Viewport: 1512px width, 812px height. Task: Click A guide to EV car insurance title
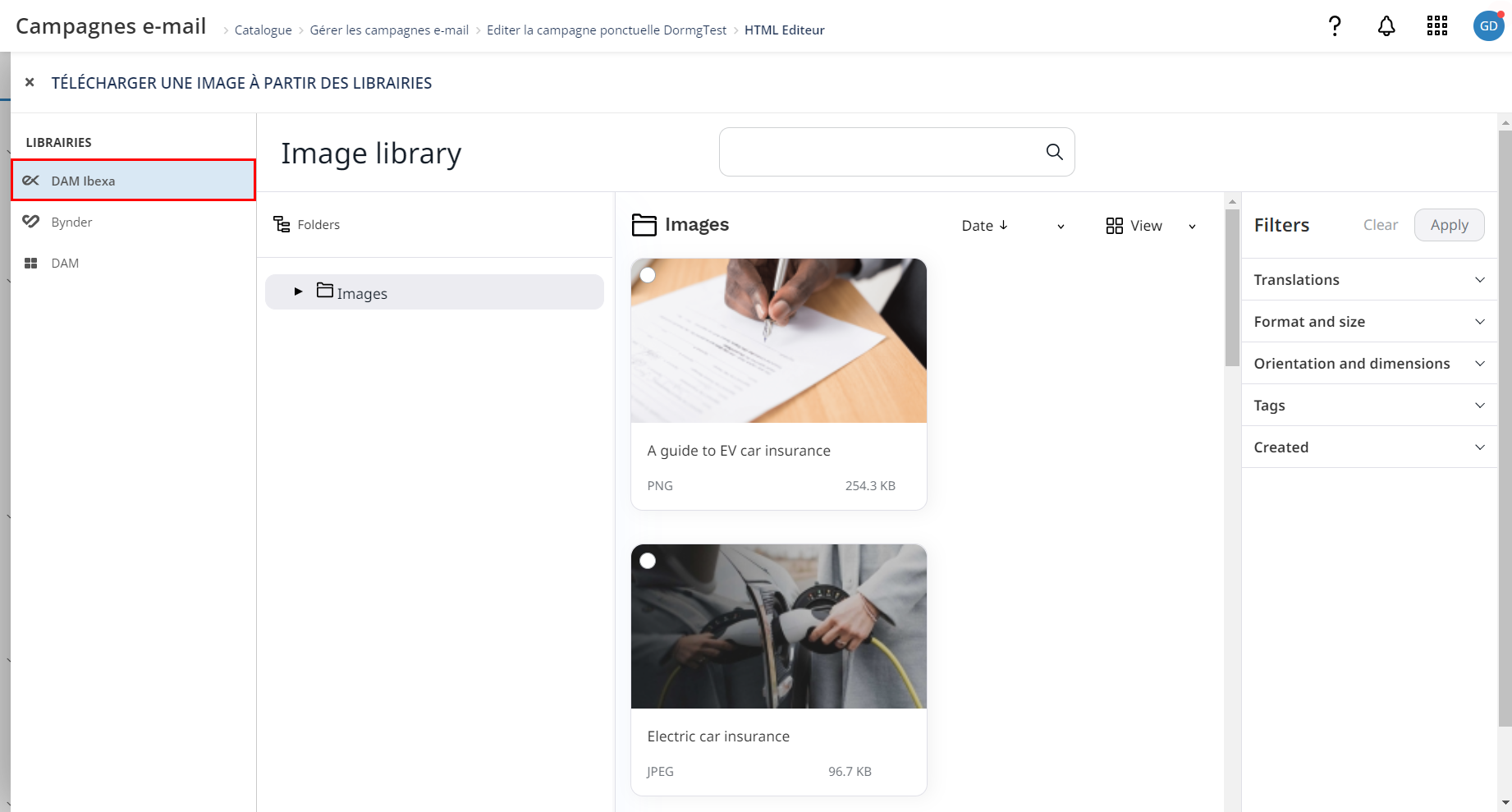tap(739, 451)
